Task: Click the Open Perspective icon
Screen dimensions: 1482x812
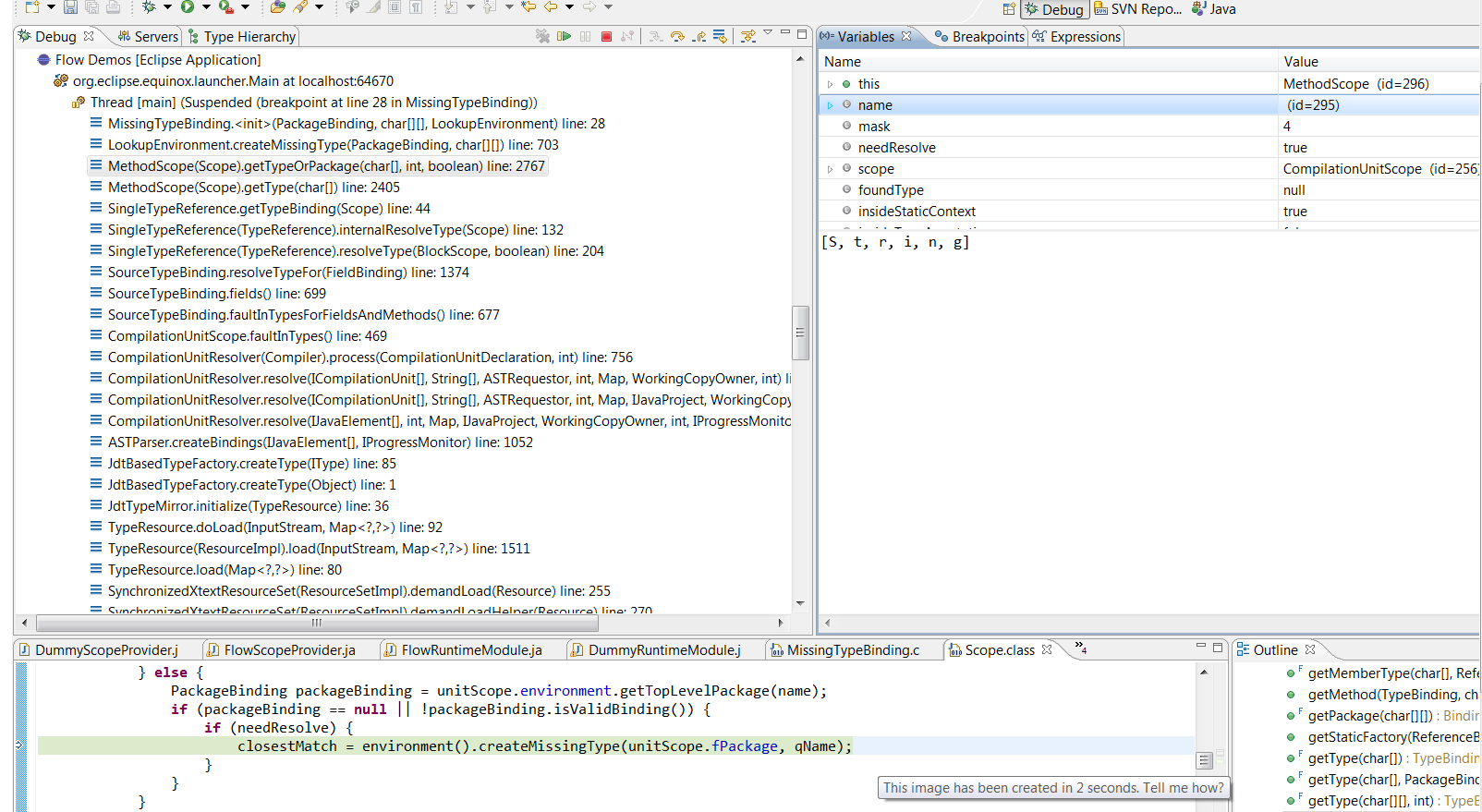Action: point(1009,9)
